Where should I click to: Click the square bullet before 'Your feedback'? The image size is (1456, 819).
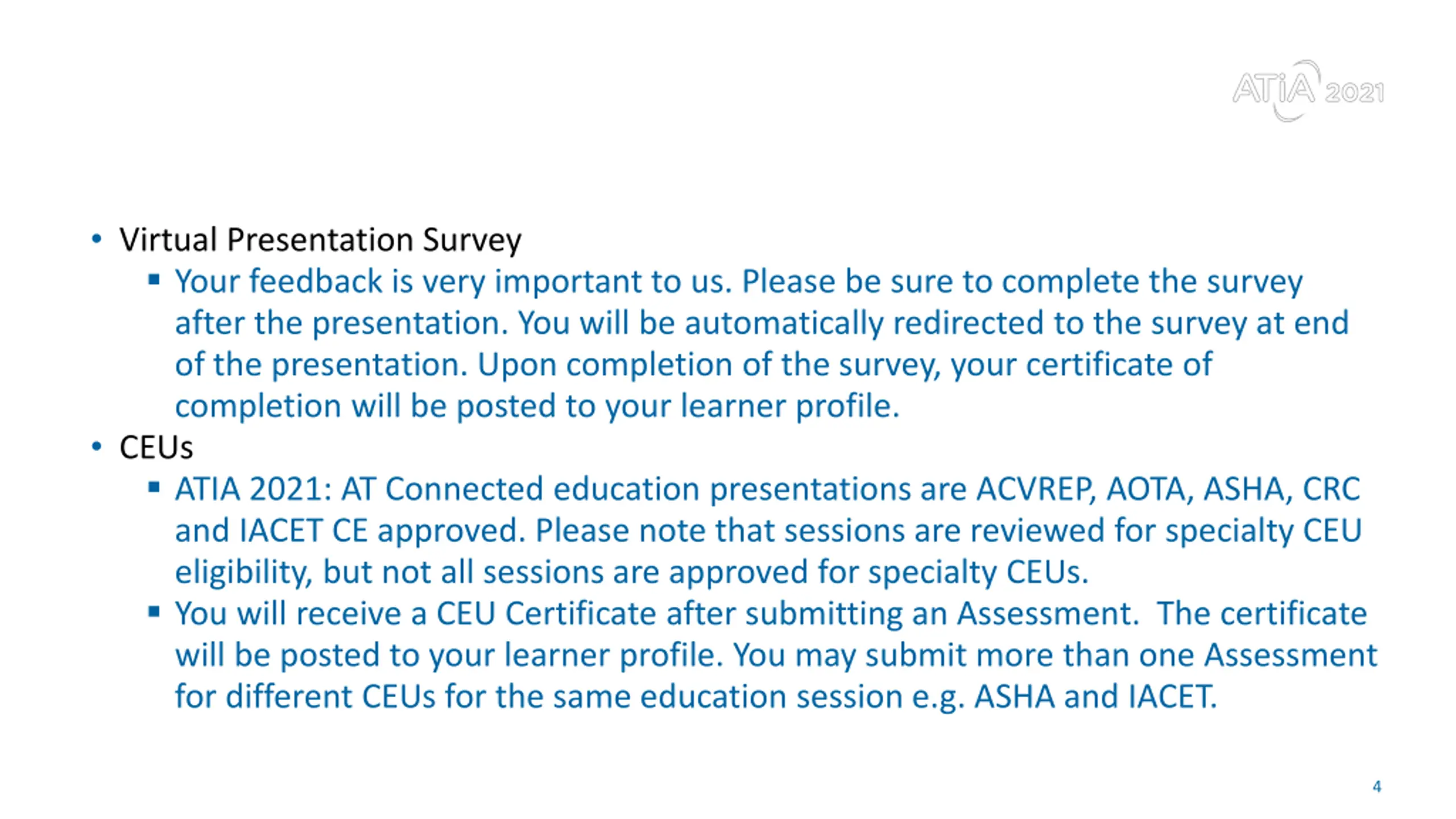(x=154, y=279)
